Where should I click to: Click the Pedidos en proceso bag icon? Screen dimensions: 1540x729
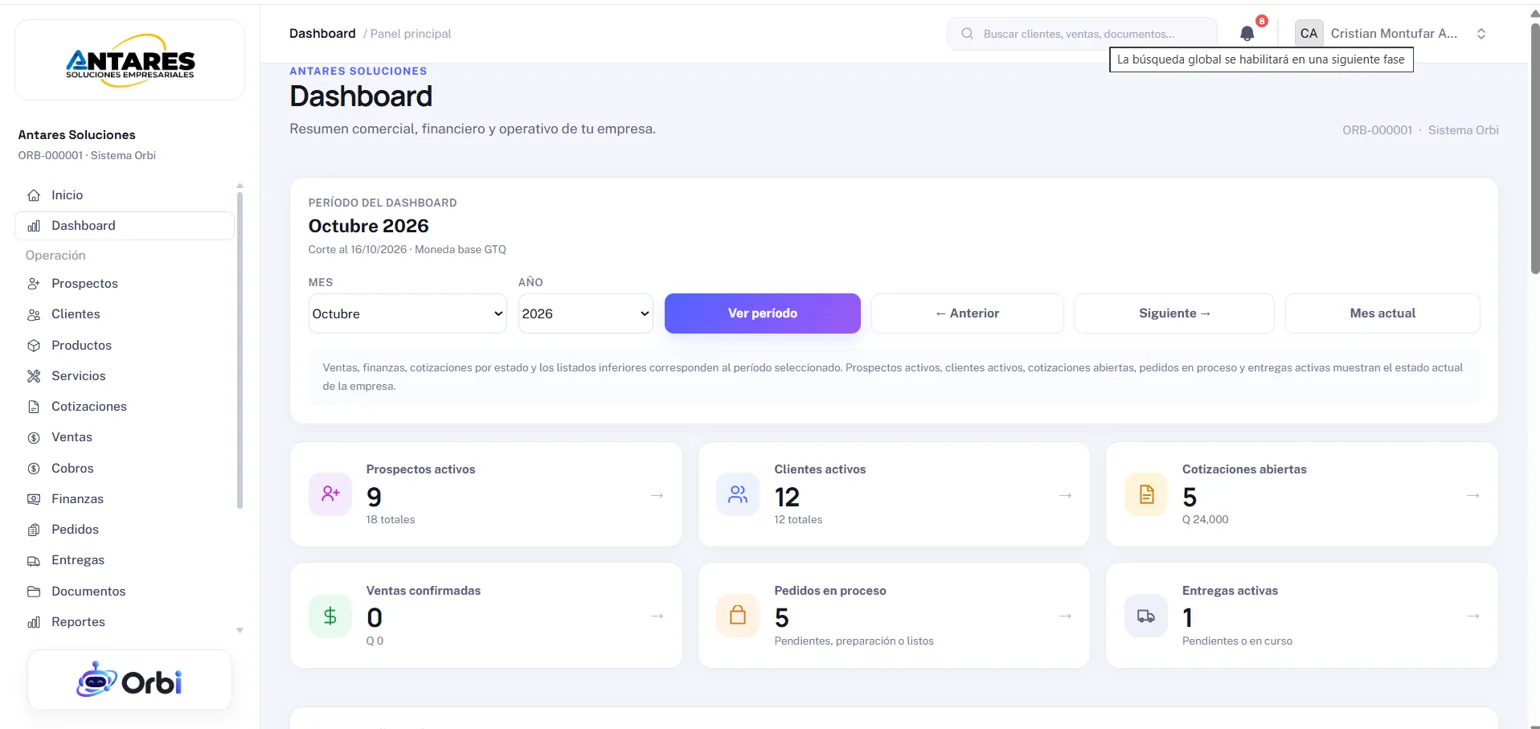pyautogui.click(x=738, y=616)
